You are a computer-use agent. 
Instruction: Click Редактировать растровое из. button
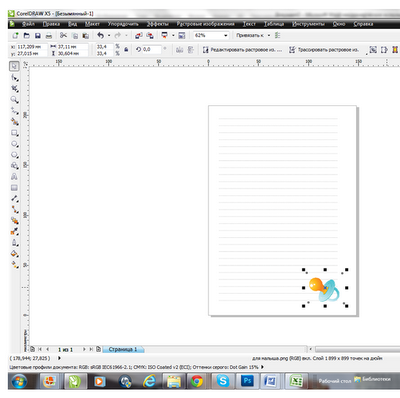(242, 50)
